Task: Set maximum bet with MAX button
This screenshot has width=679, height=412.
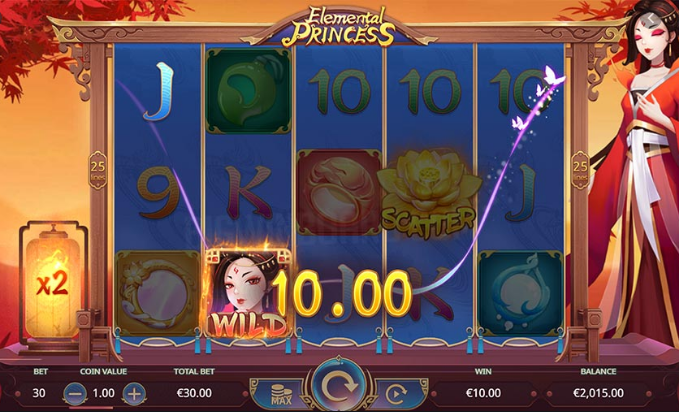Action: pyautogui.click(x=281, y=393)
